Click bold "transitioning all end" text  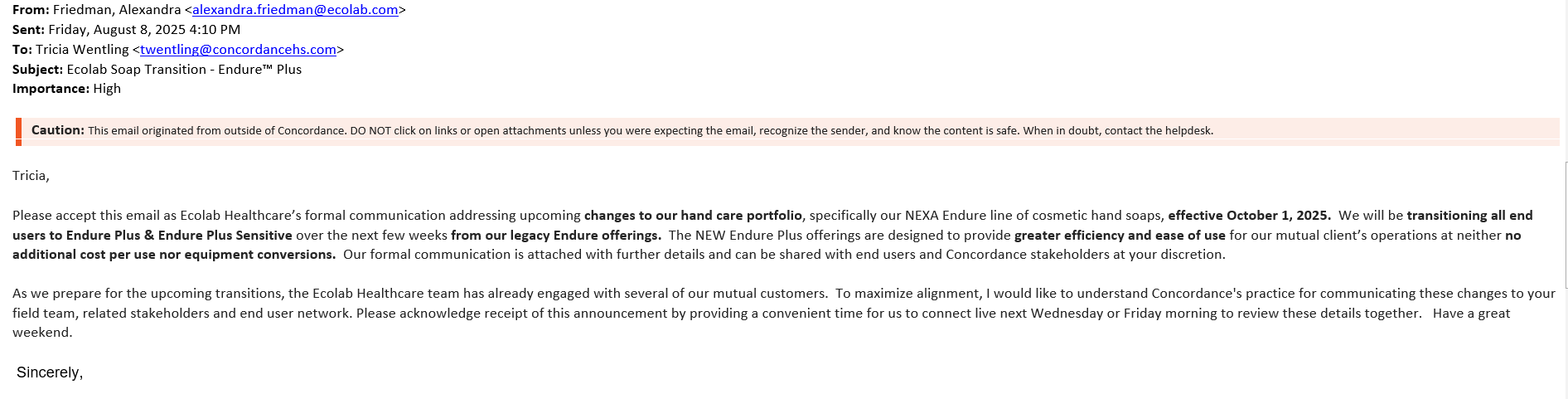coord(1469,216)
